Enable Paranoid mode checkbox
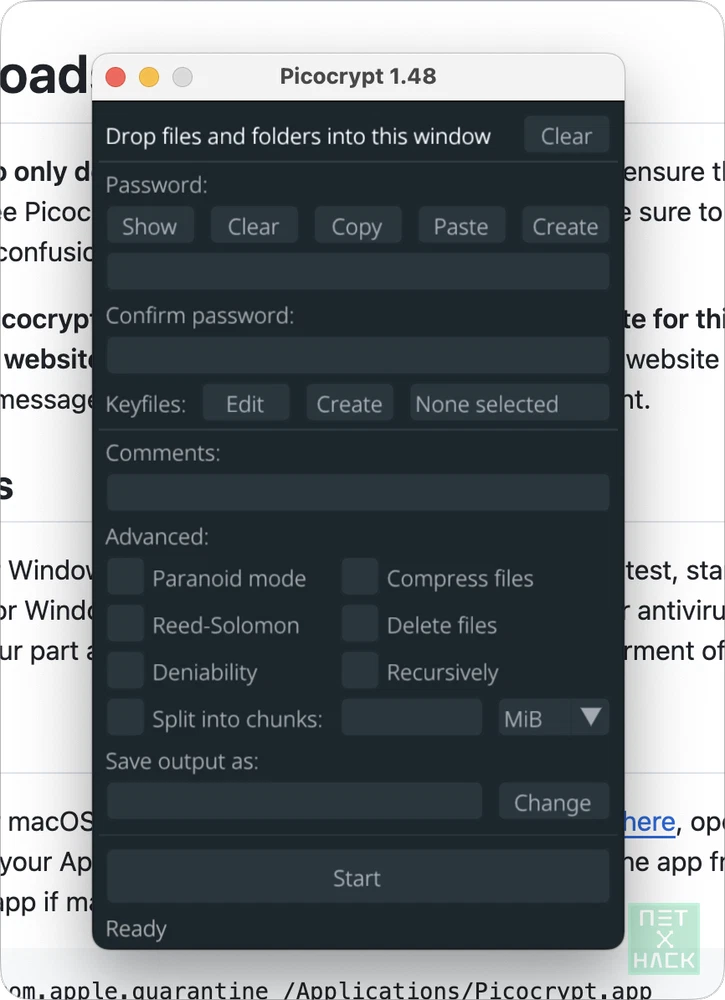725x1000 pixels. click(x=125, y=577)
